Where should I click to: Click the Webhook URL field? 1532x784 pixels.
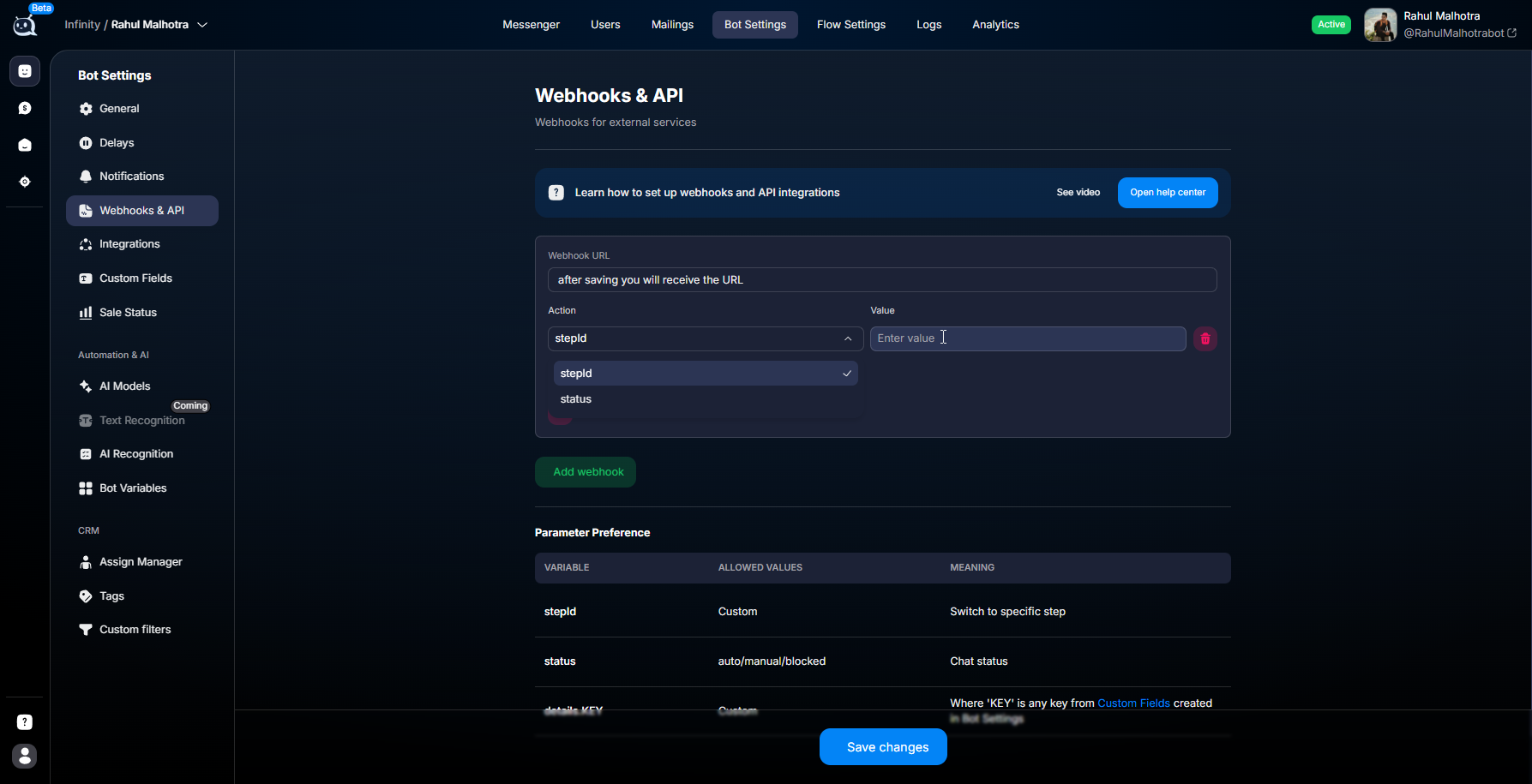coord(882,280)
